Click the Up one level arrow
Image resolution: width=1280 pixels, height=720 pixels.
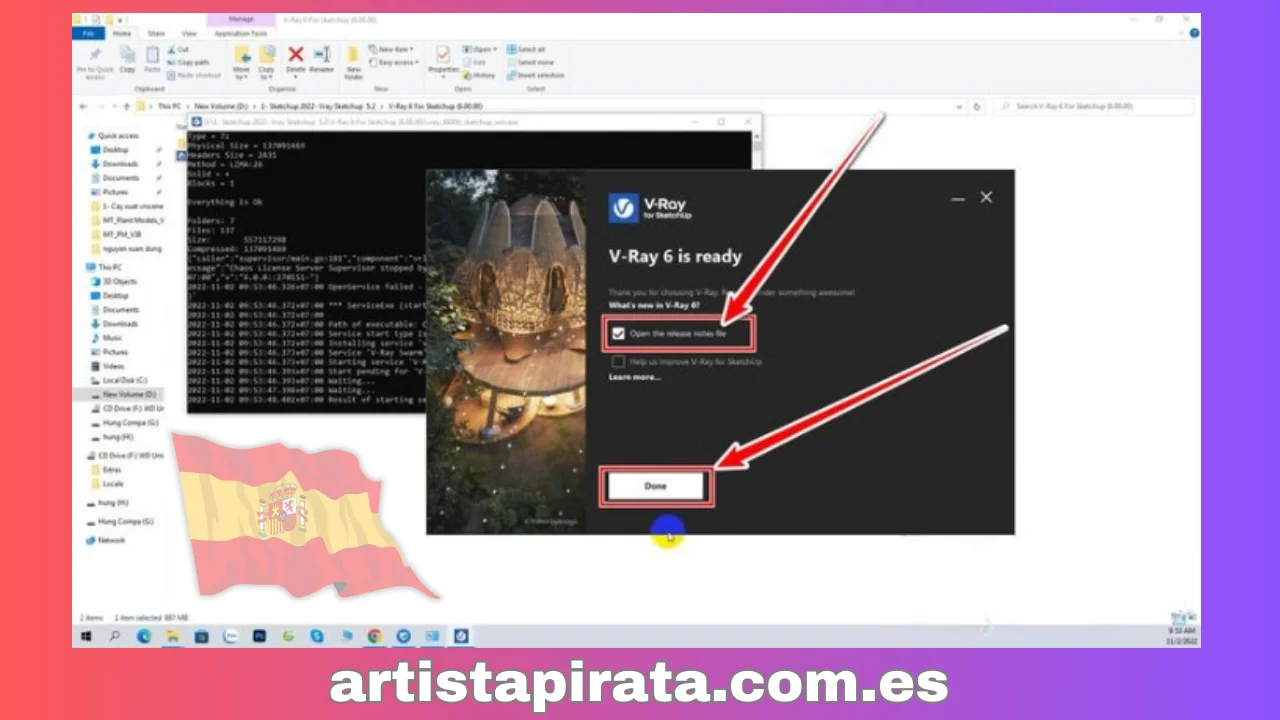tap(127, 106)
